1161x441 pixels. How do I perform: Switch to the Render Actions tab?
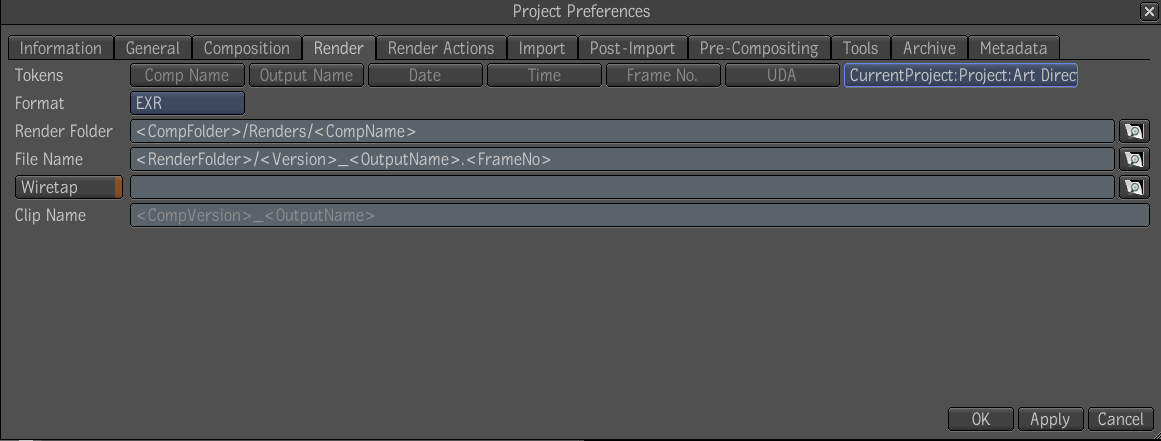coord(441,48)
